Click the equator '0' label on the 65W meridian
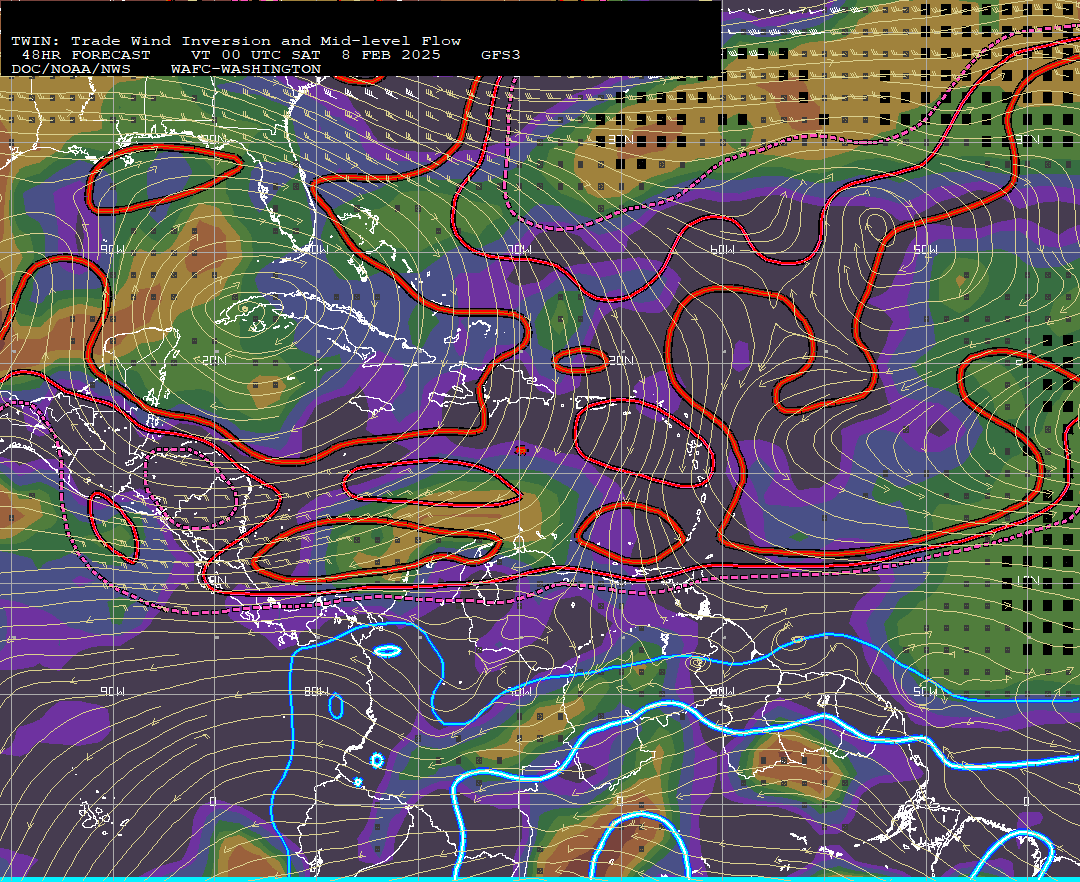 [619, 801]
